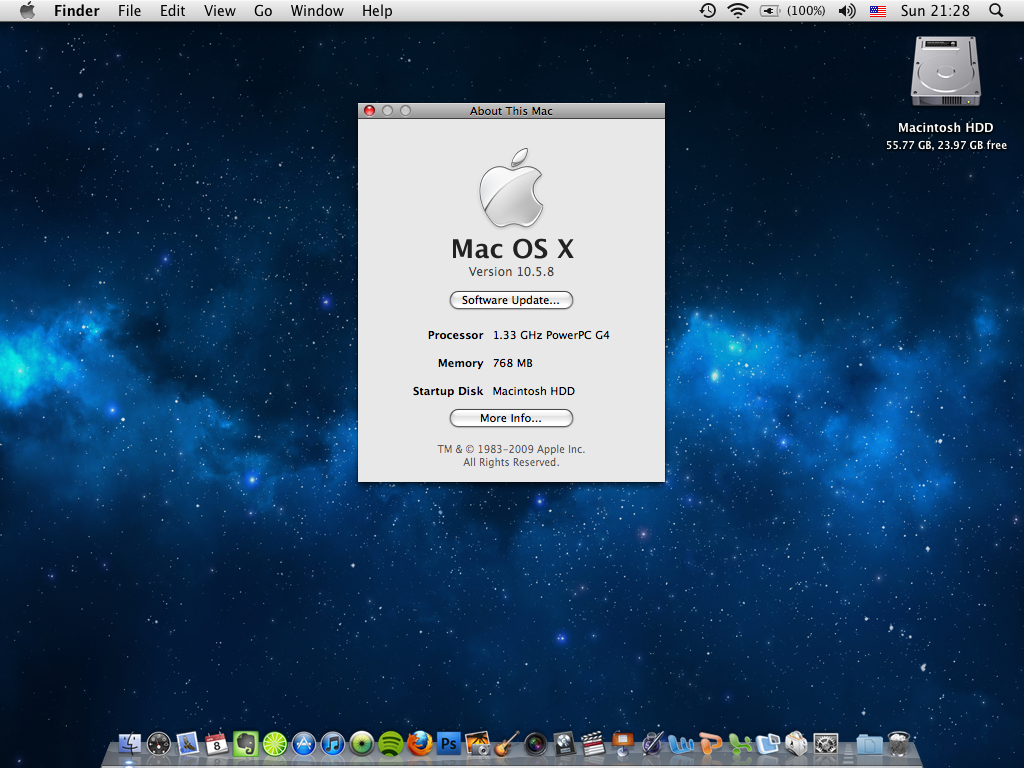Launch iTunes from the Dock

332,743
